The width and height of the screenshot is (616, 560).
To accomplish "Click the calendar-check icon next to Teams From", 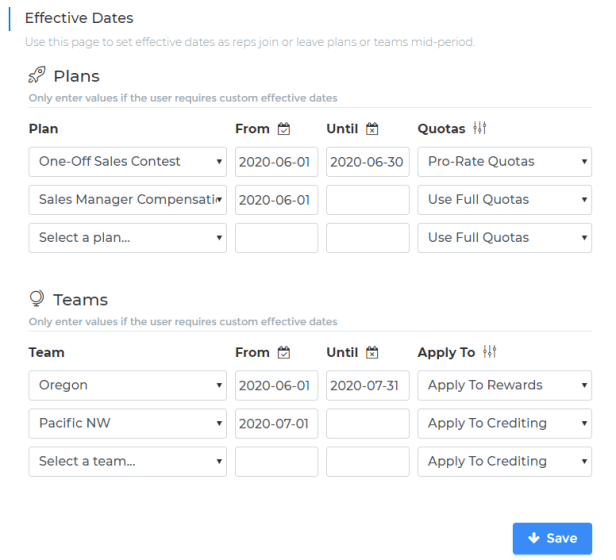I will (x=284, y=353).
